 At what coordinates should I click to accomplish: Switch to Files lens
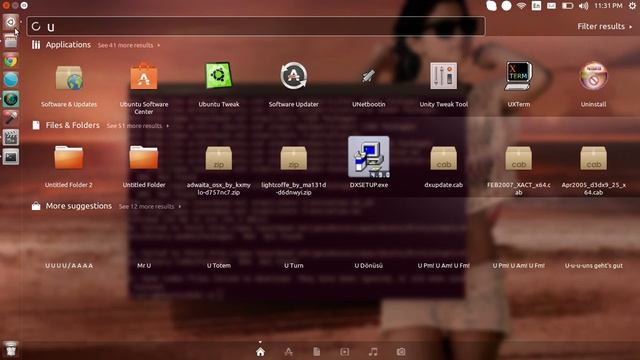(x=317, y=352)
